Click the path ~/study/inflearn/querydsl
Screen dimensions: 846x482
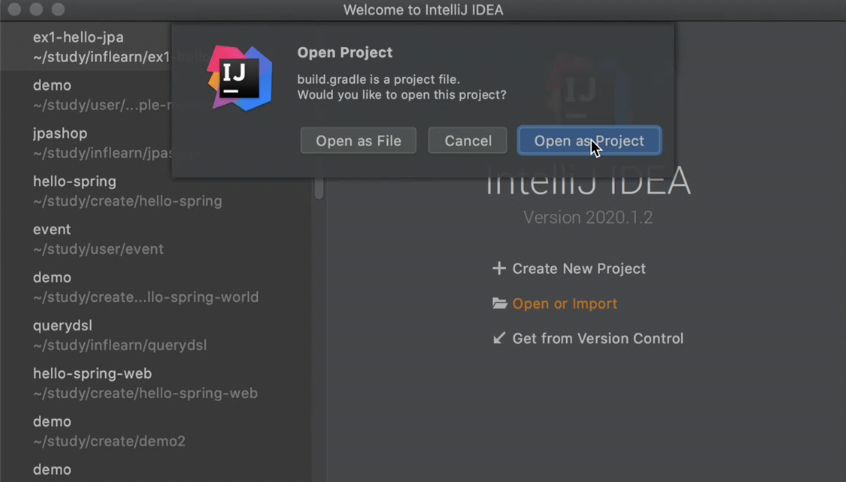120,345
